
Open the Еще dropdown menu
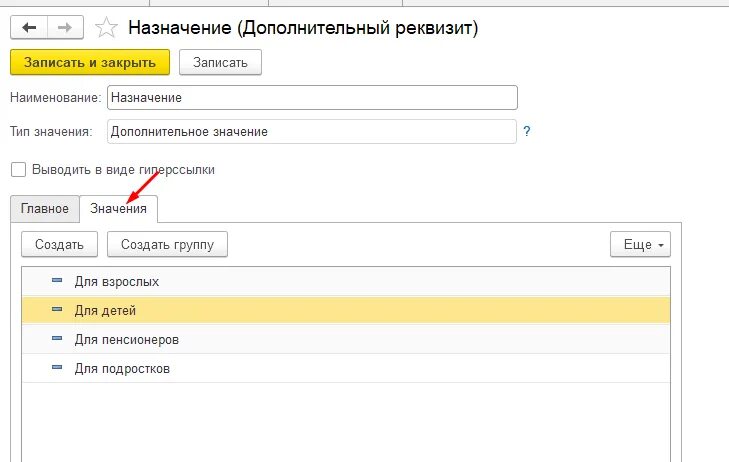coord(640,244)
